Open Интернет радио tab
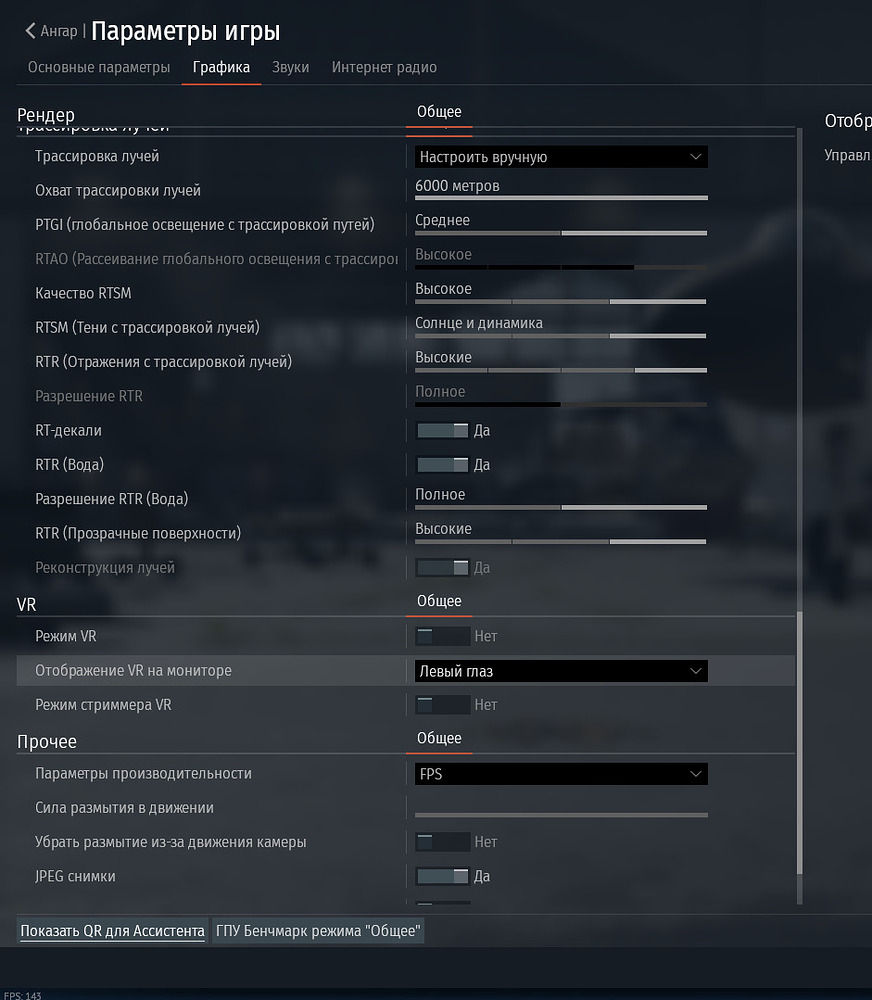This screenshot has height=1000, width=872. click(384, 67)
